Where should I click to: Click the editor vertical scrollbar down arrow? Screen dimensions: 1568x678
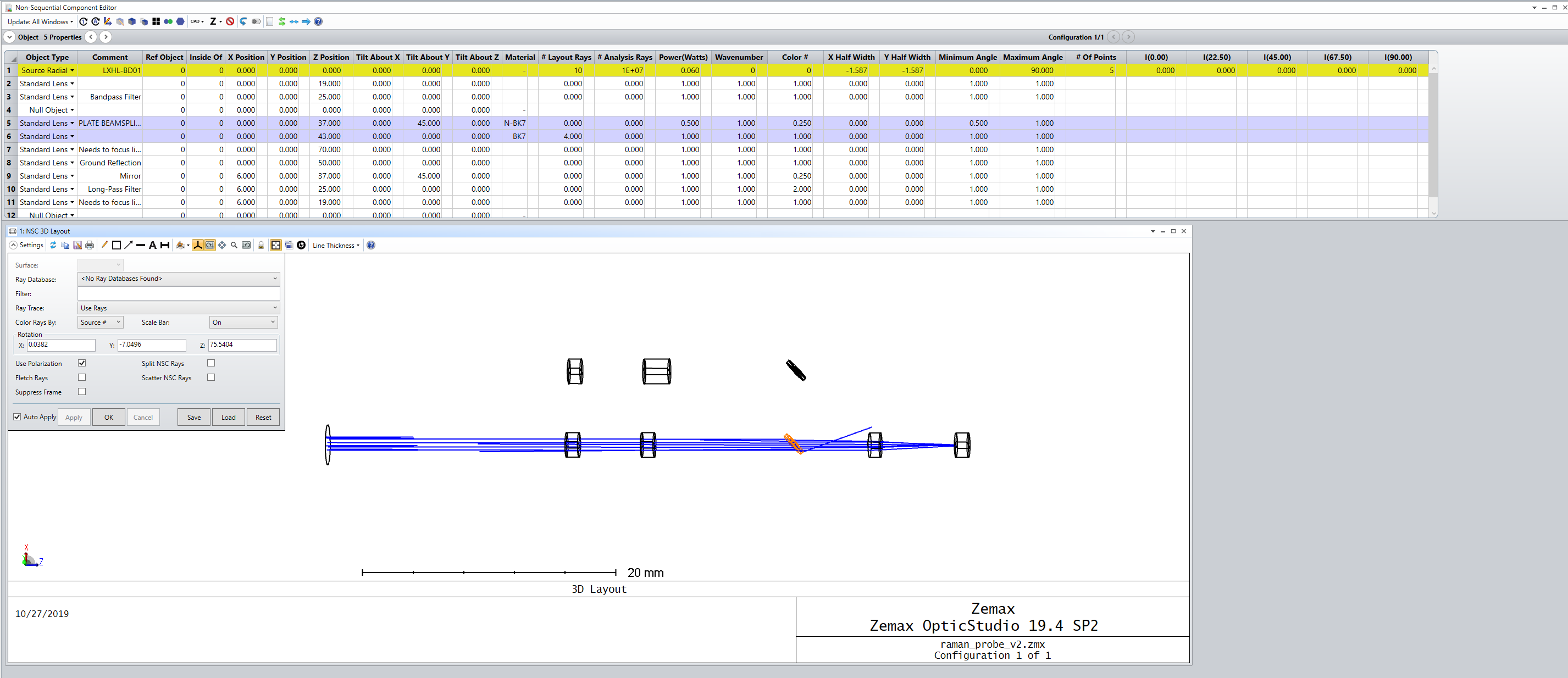pos(1433,214)
